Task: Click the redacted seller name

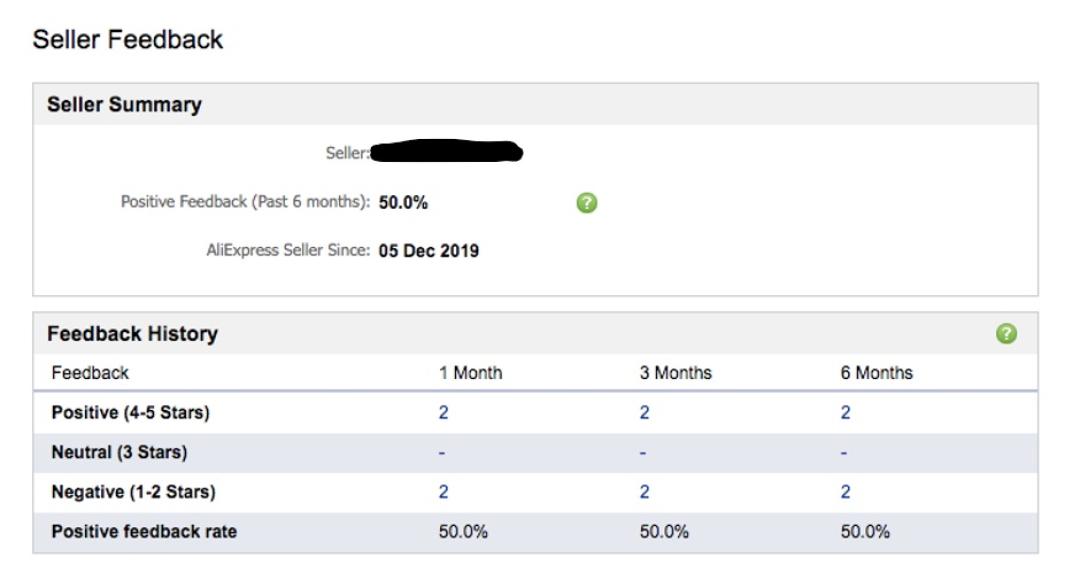Action: [447, 153]
